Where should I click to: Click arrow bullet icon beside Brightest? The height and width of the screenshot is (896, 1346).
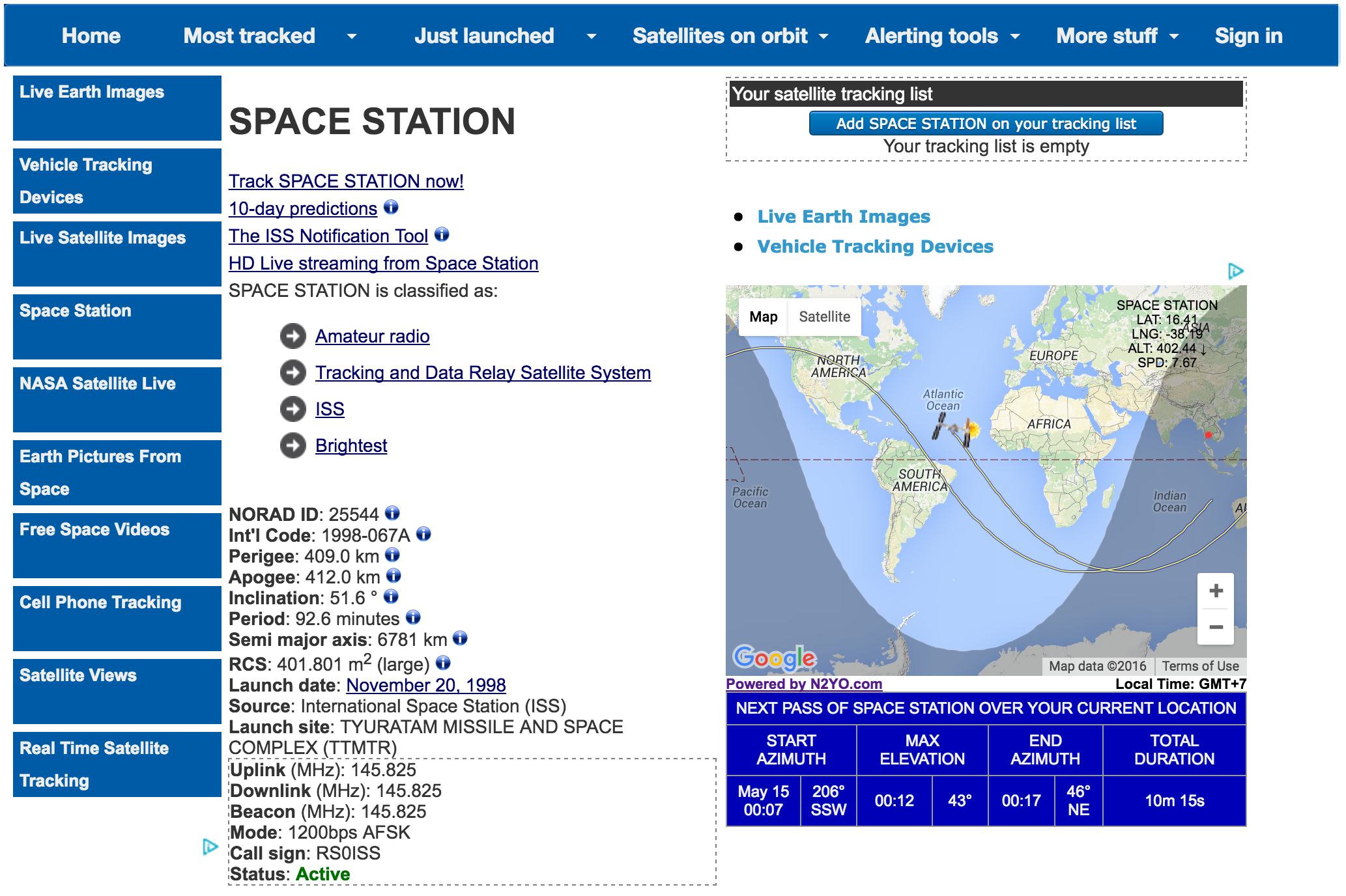293,445
